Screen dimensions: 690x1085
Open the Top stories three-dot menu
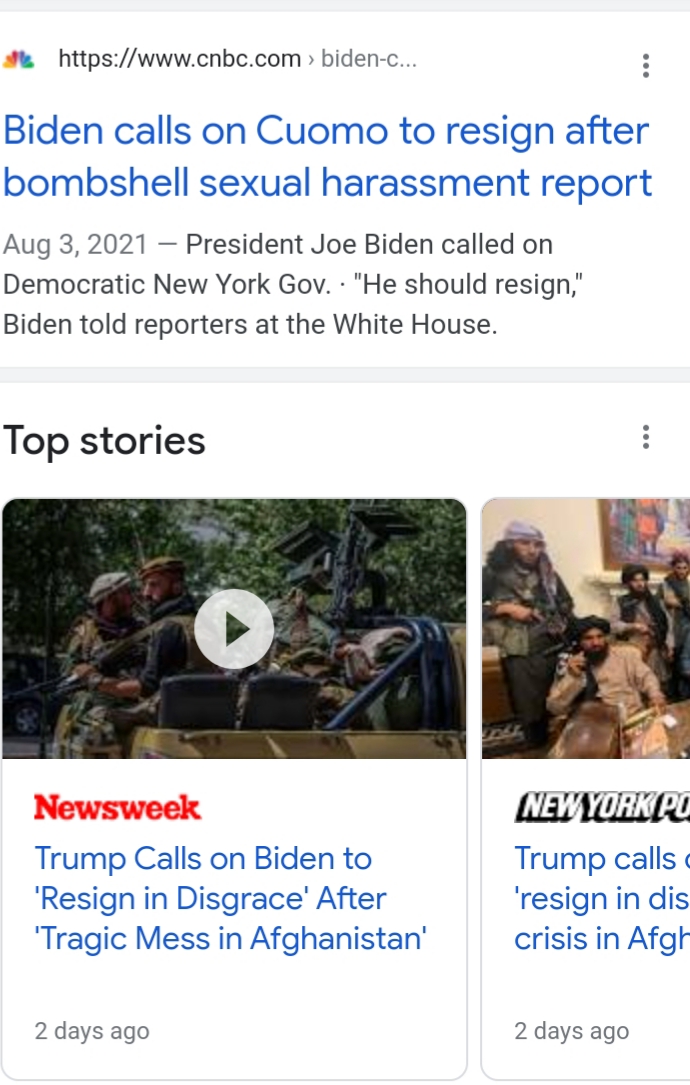pyautogui.click(x=646, y=437)
